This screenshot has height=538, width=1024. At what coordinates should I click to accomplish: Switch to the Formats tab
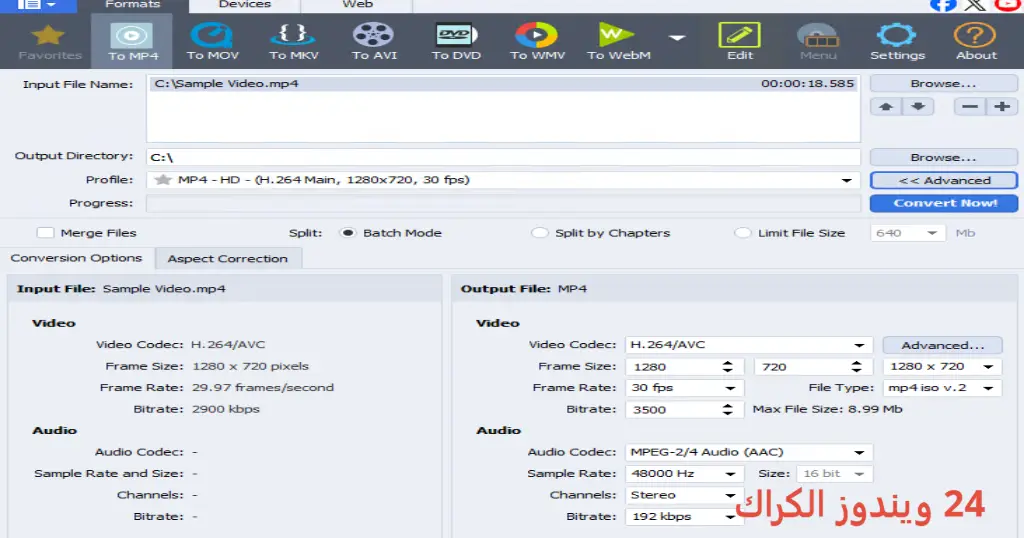(133, 5)
